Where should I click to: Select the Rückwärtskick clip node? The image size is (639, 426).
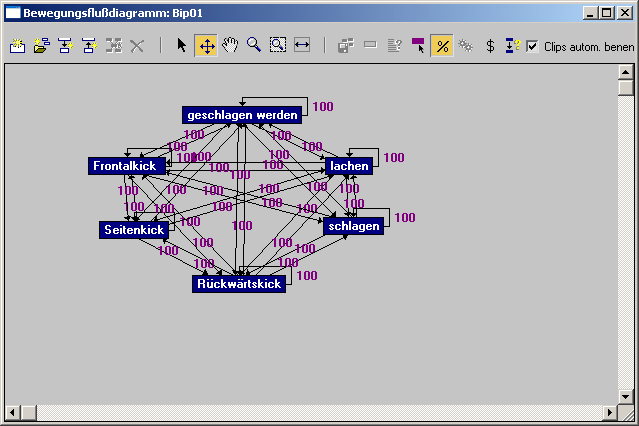tap(239, 284)
